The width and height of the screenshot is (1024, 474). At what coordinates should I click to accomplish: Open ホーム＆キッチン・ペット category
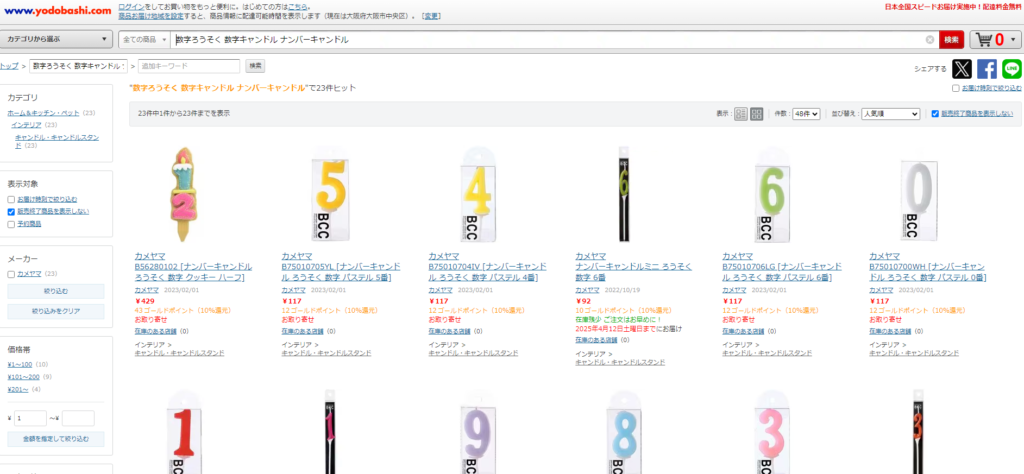43,113
